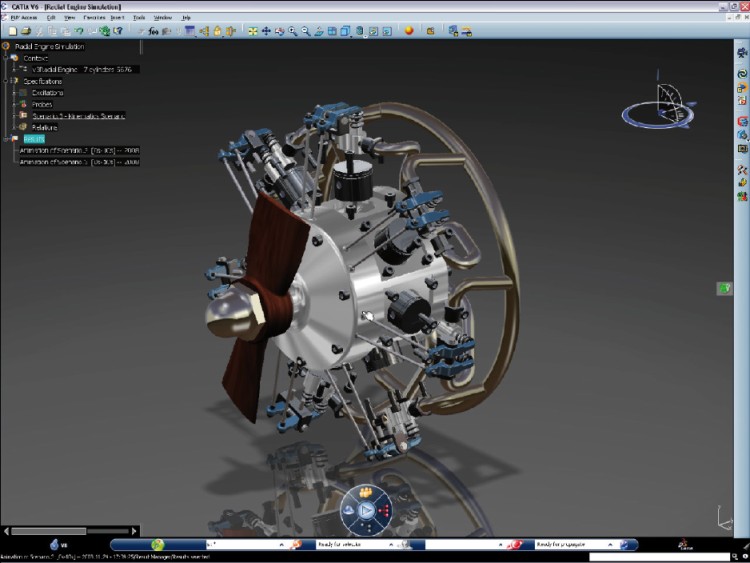Click the Fit All In icon
Viewport: 750px width, 563px height.
(x=253, y=31)
